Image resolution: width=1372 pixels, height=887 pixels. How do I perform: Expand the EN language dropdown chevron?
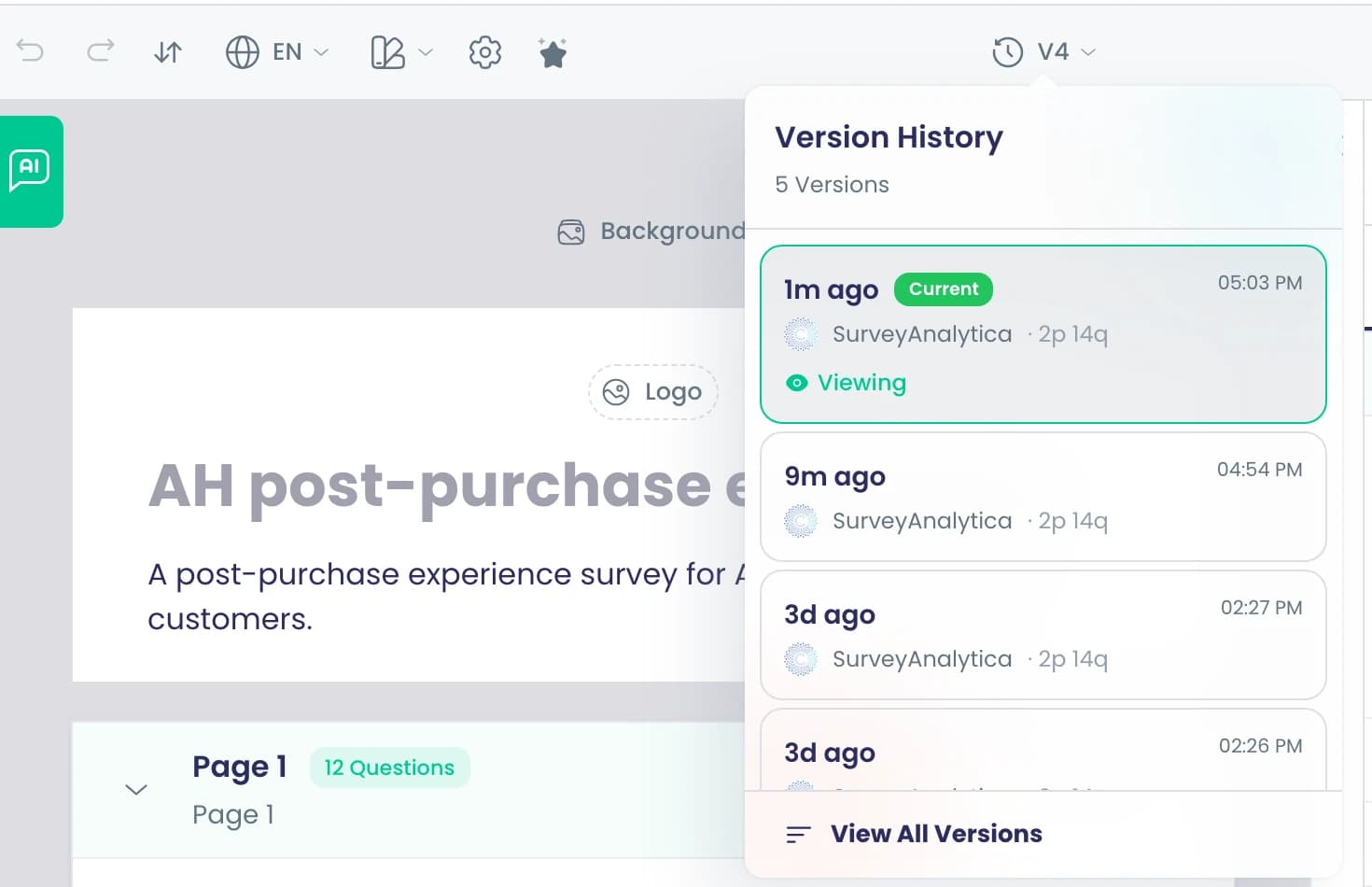[x=321, y=52]
